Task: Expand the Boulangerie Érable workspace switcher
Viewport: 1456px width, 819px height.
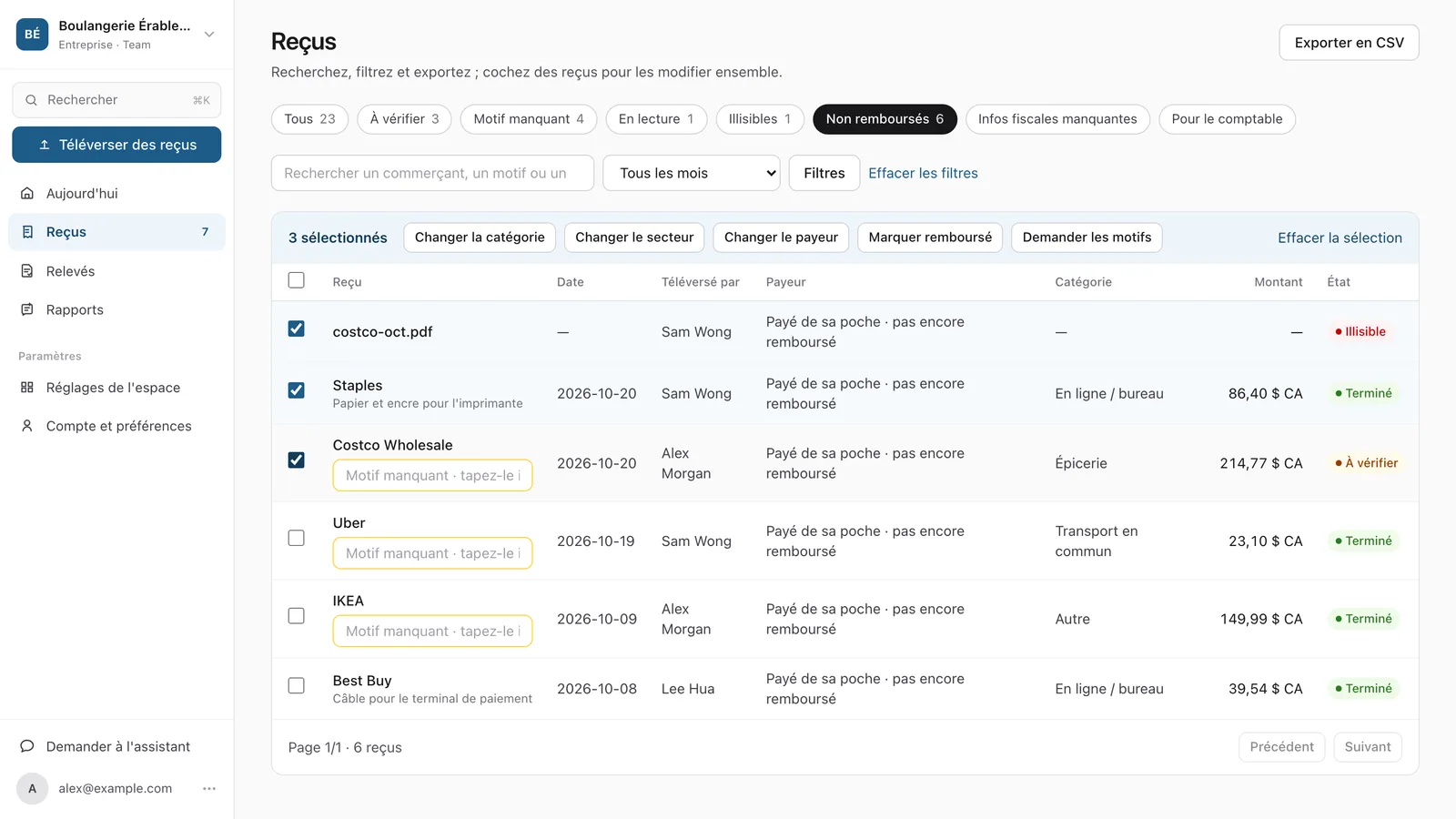Action: tap(209, 35)
